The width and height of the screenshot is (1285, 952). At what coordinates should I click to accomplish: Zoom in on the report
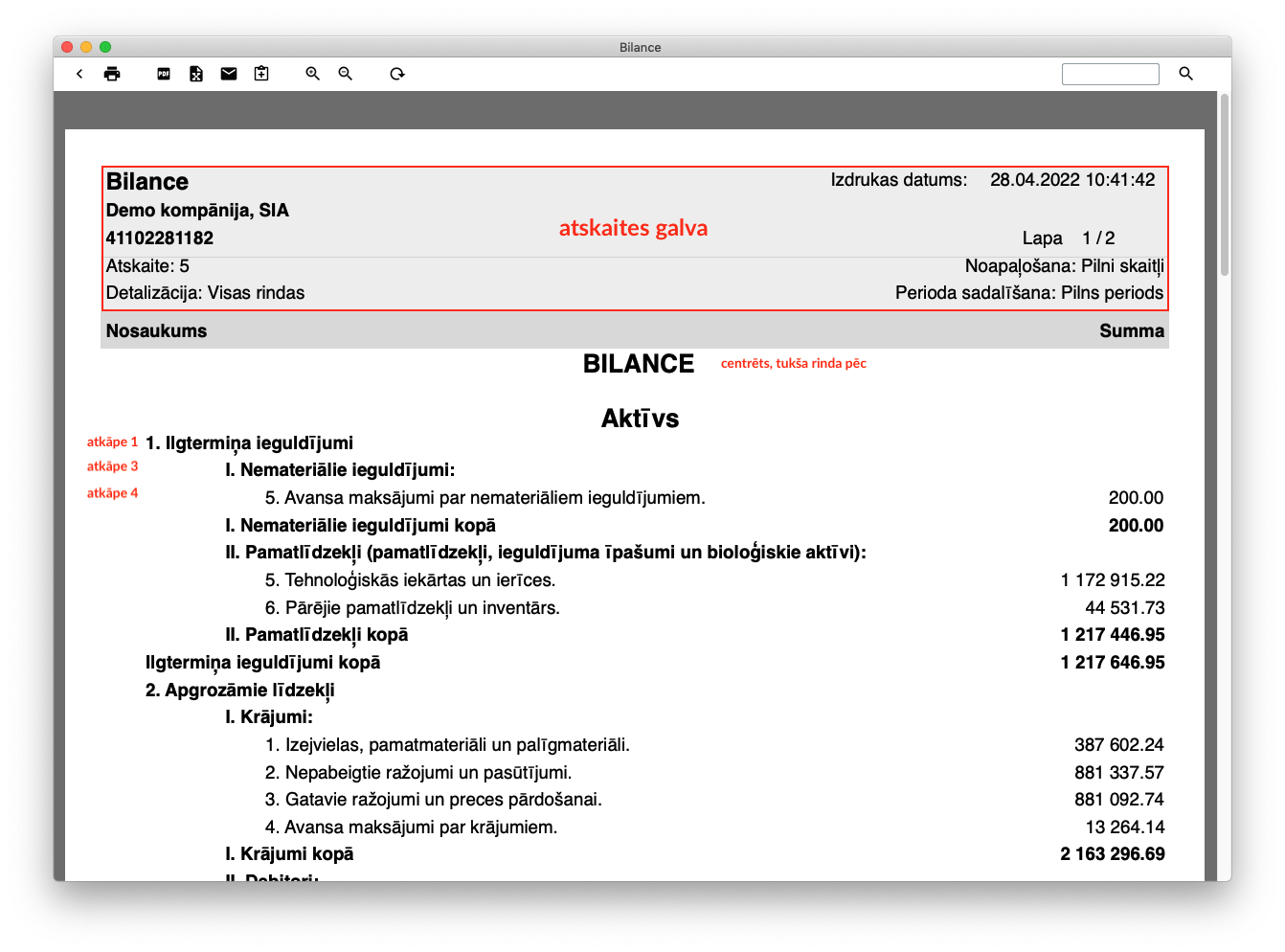(313, 74)
